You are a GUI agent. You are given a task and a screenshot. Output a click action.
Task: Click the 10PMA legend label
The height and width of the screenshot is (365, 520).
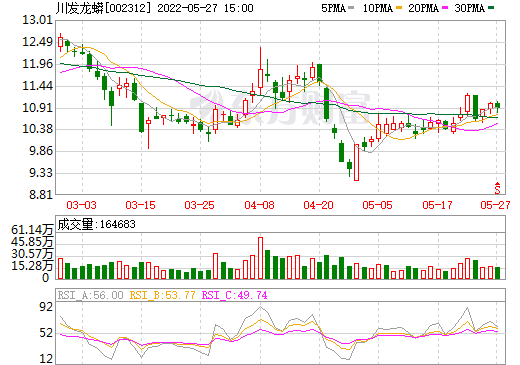(378, 8)
